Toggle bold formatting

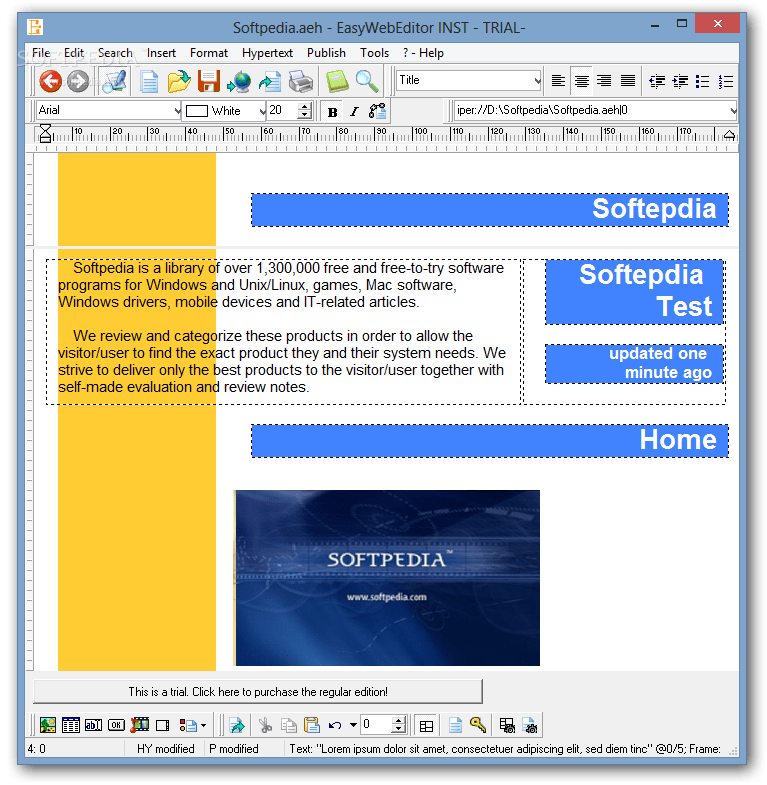pos(332,112)
